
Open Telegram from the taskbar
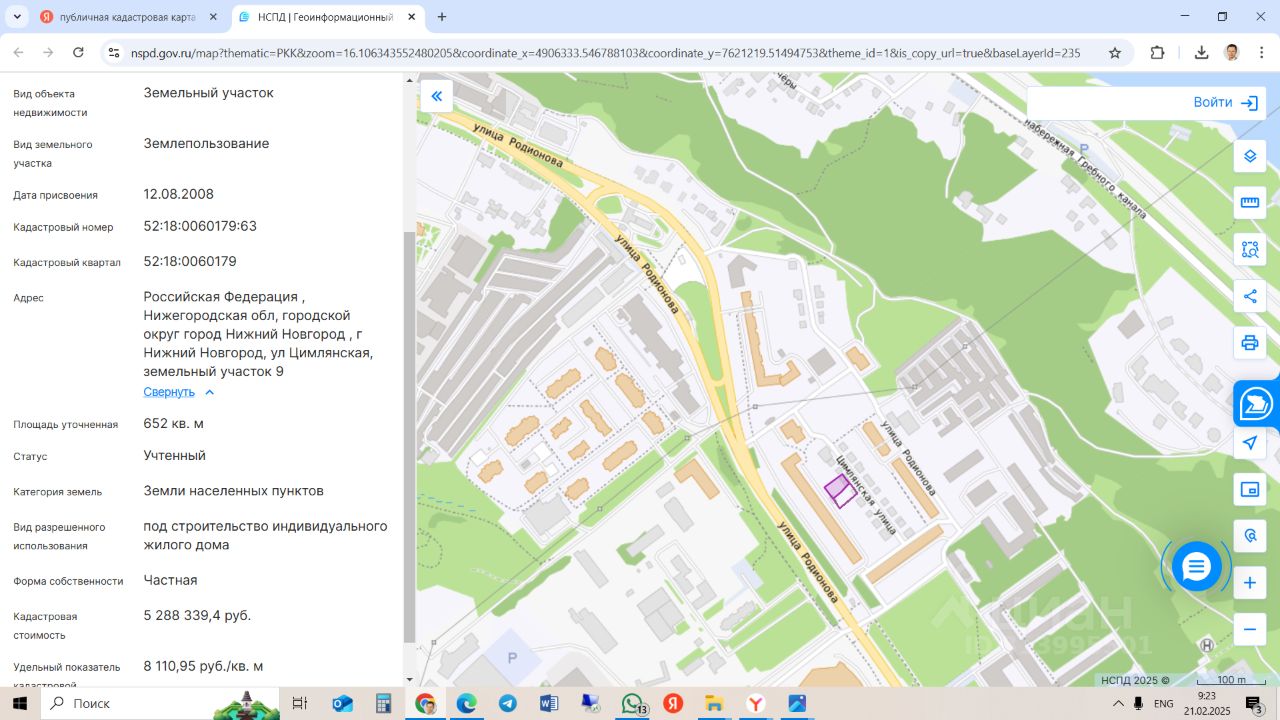(x=508, y=703)
